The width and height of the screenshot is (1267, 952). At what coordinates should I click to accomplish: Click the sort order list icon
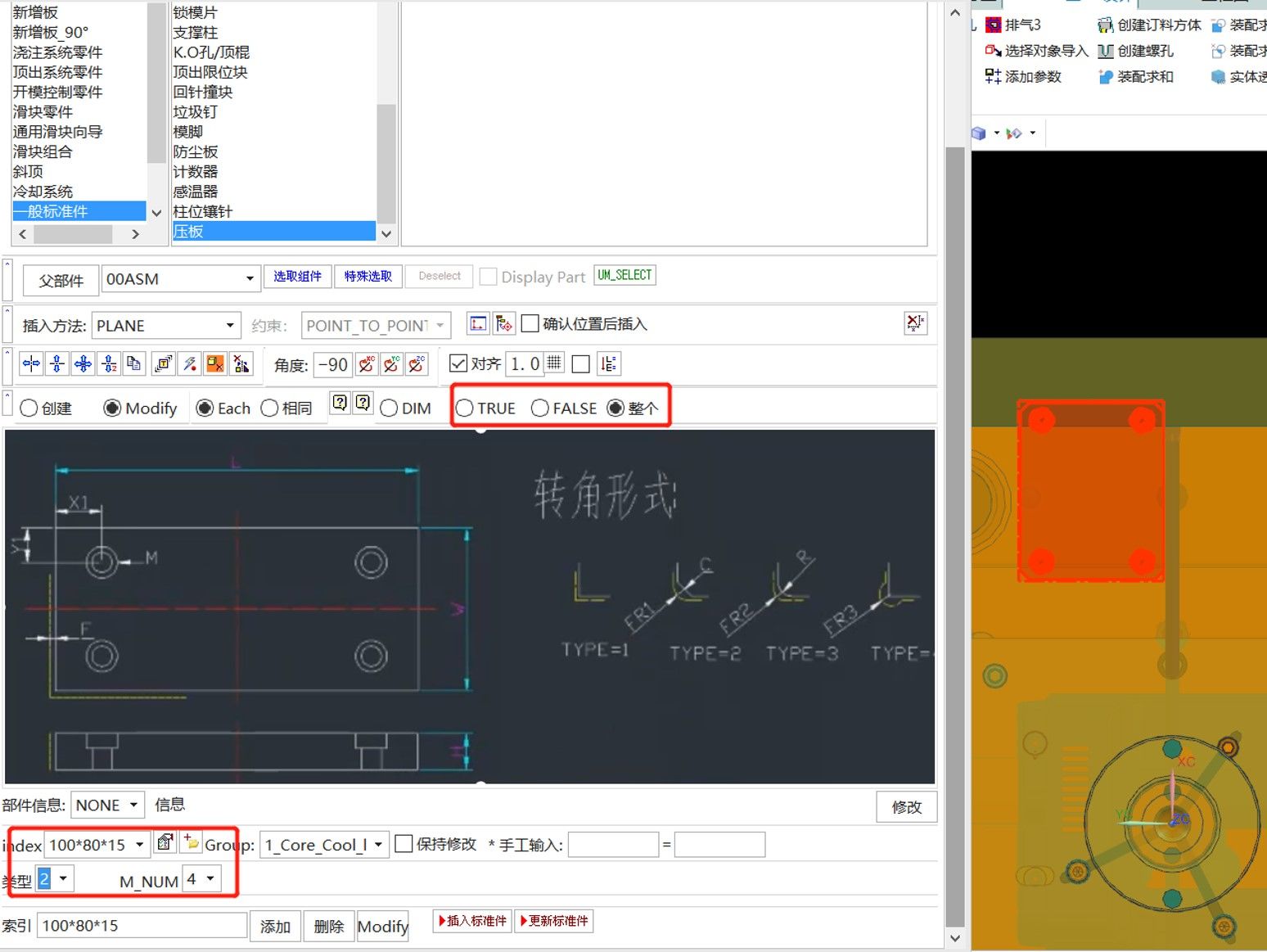[609, 363]
